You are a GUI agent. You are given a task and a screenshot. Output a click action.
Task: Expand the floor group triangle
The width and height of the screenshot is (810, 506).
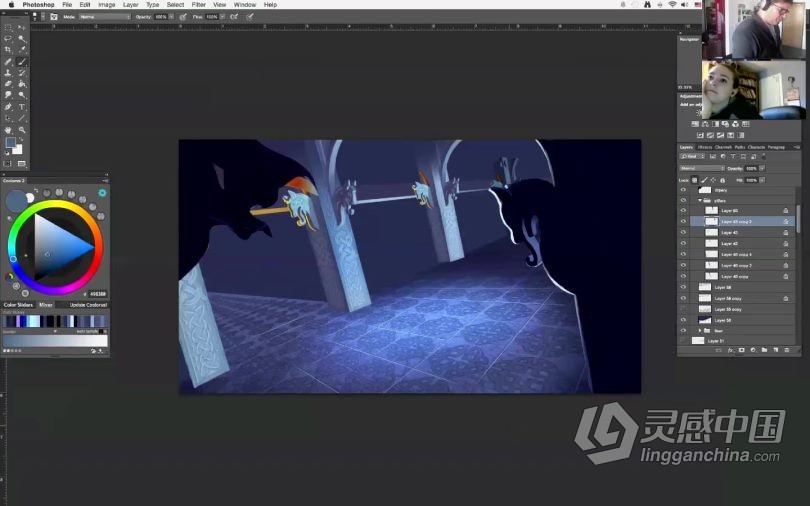click(700, 330)
